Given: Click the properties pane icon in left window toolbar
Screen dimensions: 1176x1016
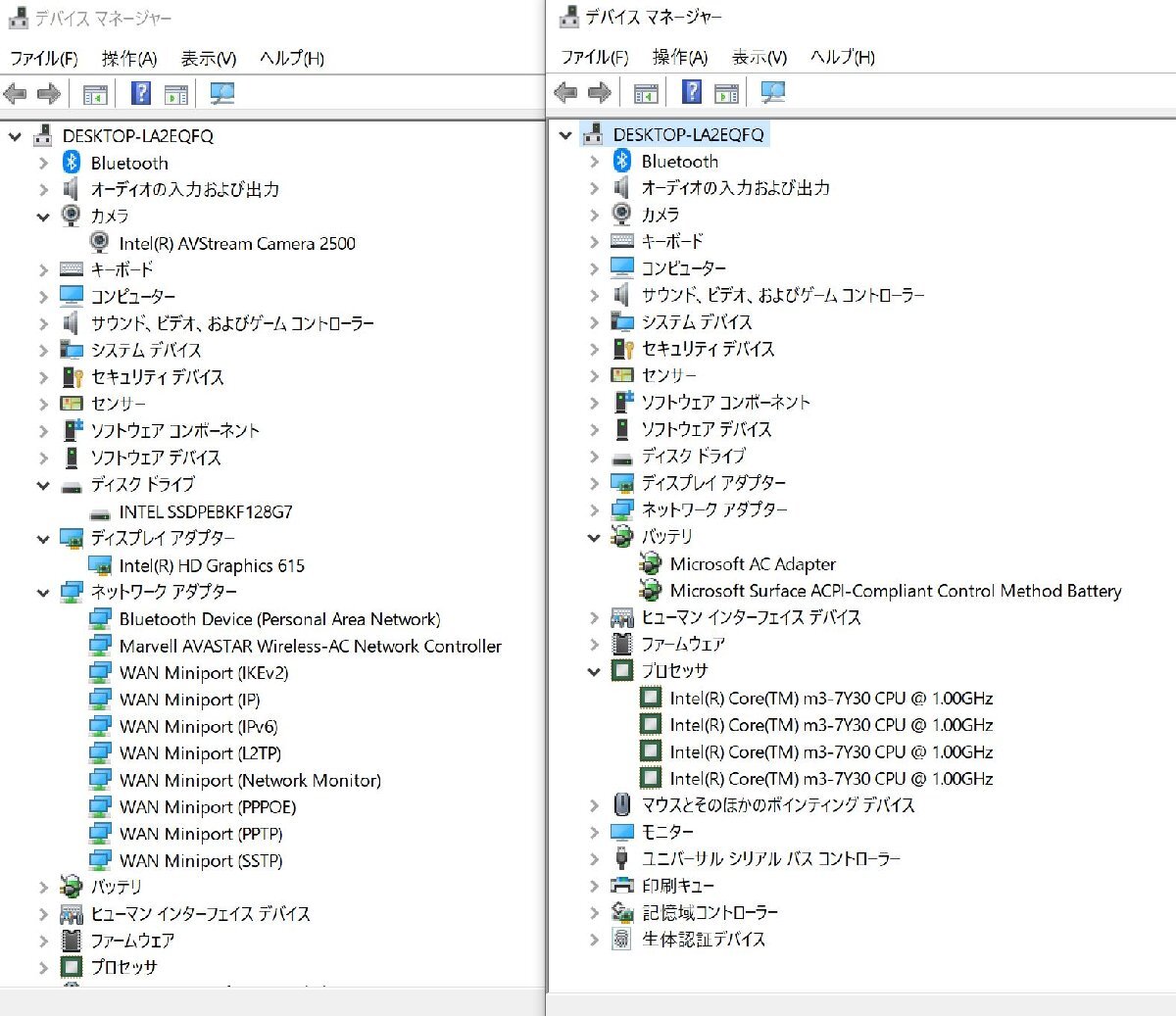Looking at the screenshot, I should pos(176,95).
